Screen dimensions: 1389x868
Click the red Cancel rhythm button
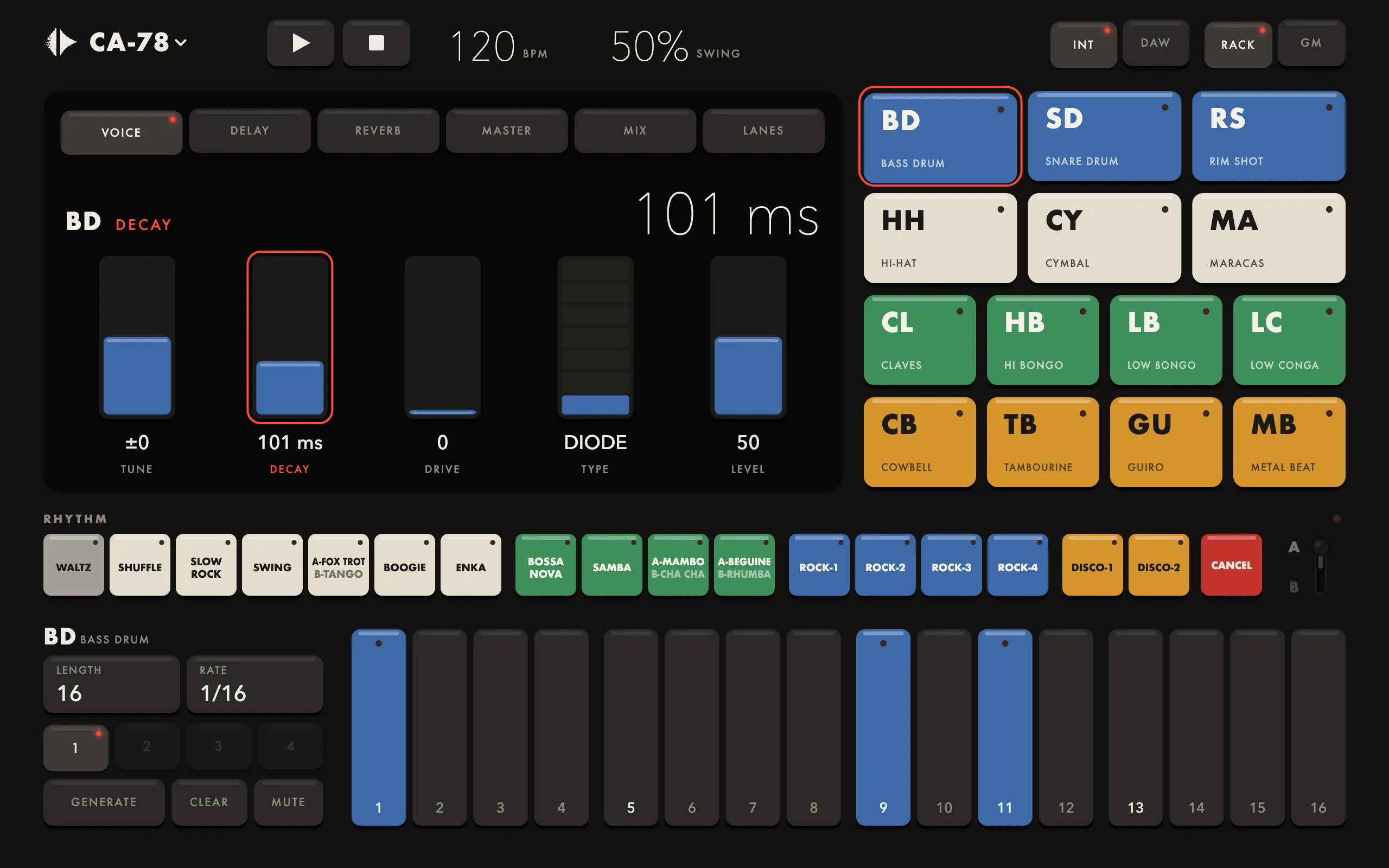(1231, 565)
